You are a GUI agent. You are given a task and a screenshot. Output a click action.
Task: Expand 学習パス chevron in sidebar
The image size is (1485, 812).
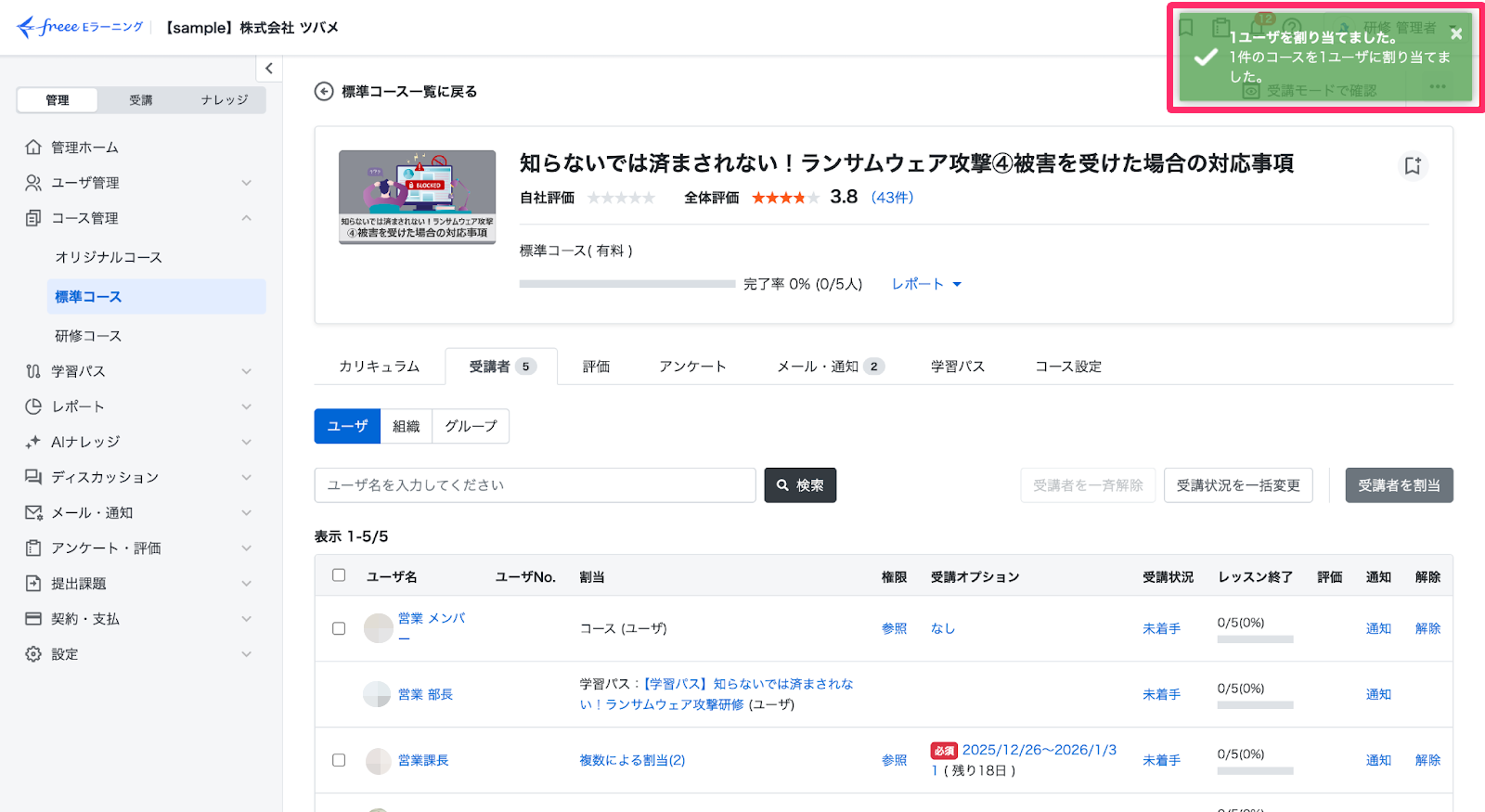pos(247,371)
